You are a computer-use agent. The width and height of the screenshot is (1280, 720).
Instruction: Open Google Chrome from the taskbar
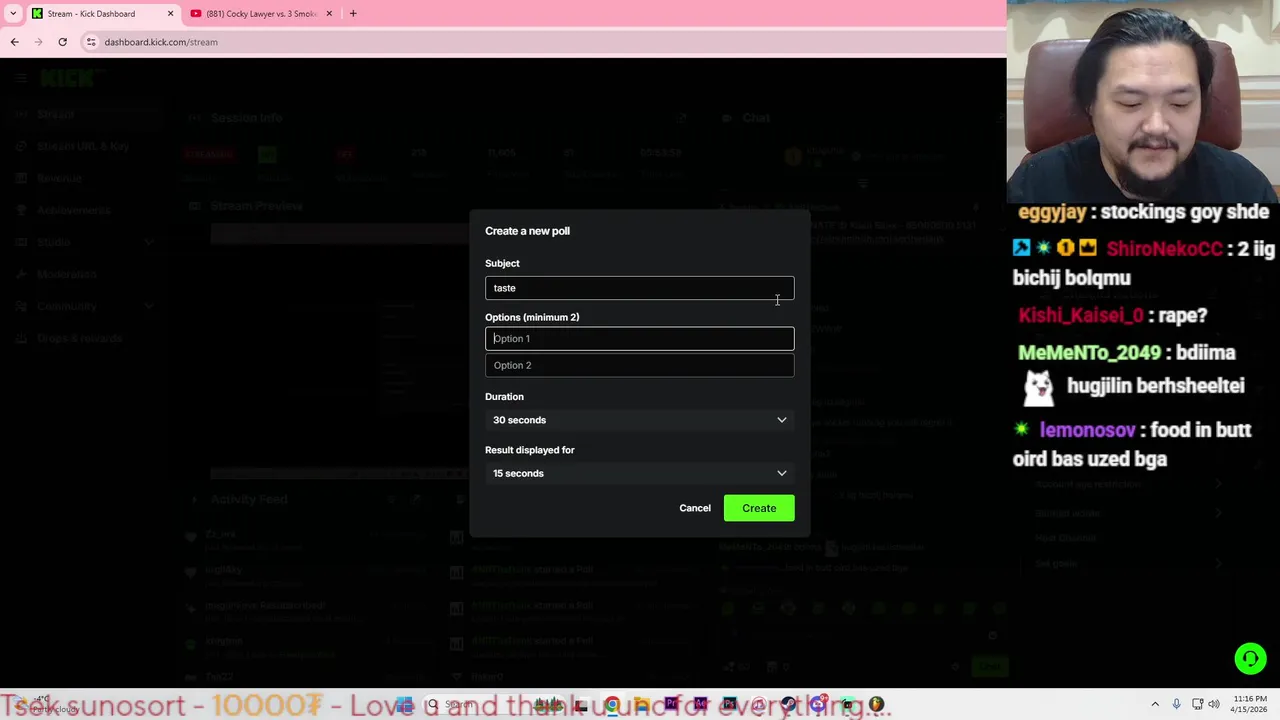click(612, 705)
